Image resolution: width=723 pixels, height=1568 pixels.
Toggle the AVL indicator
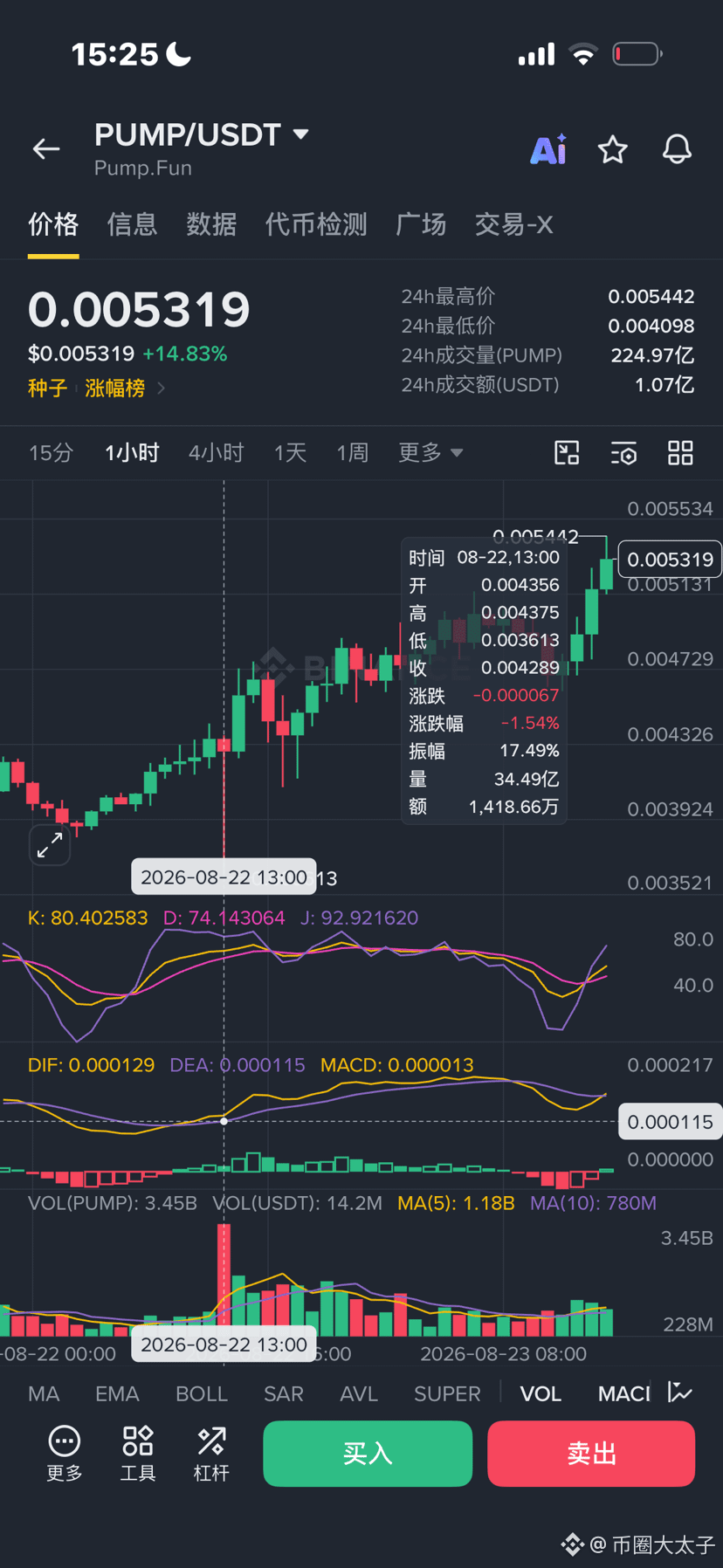click(x=359, y=1393)
